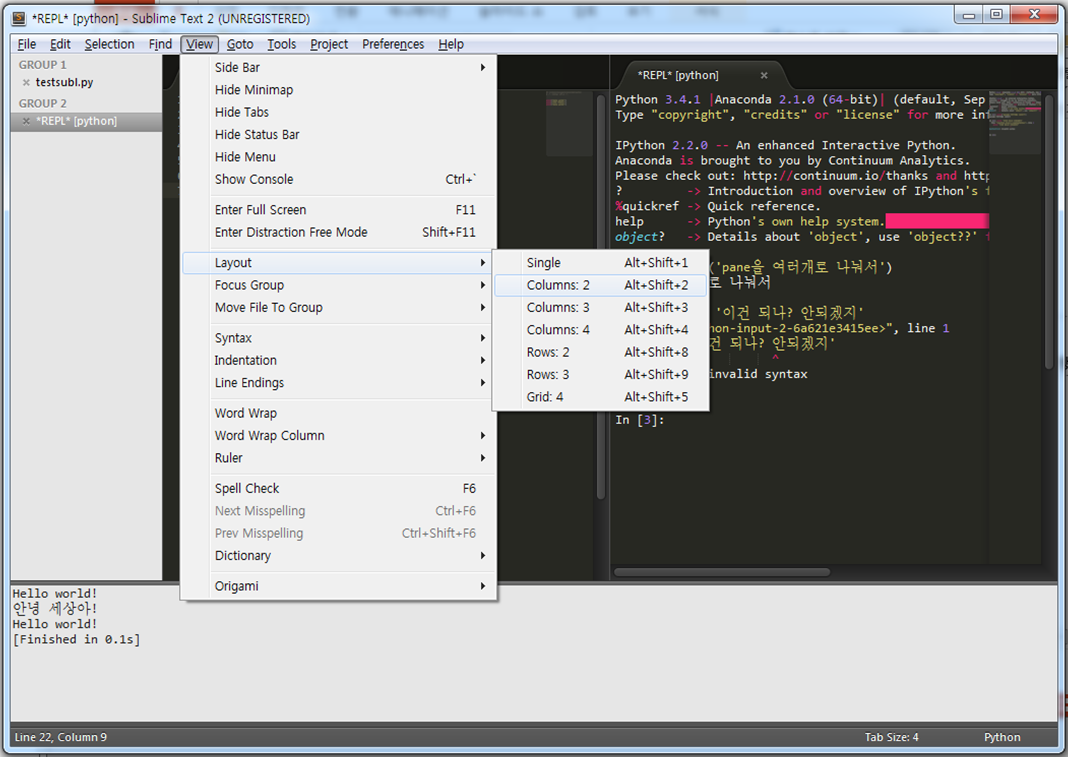Expand the Syntax submenu
This screenshot has height=757, width=1068.
(339, 338)
